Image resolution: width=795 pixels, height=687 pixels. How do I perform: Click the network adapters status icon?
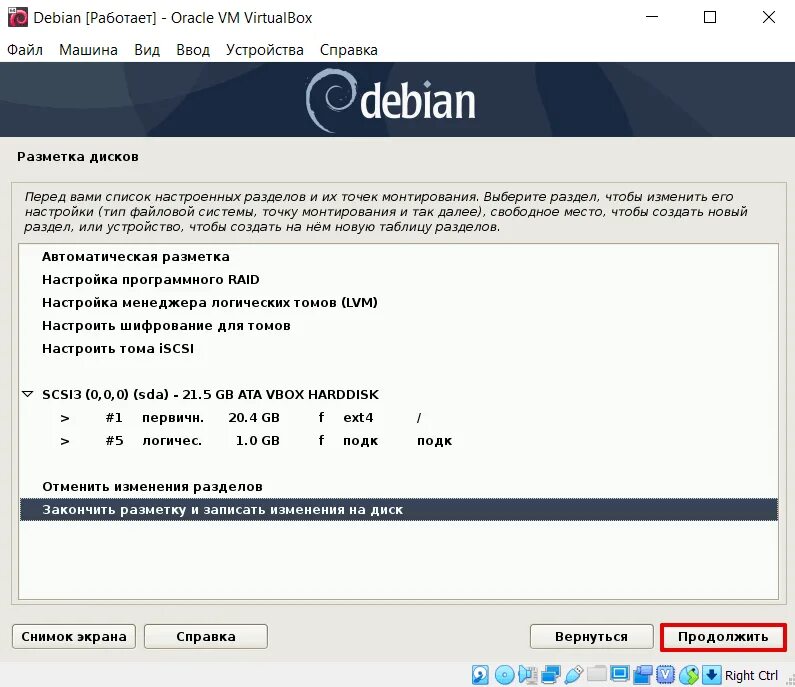tap(551, 675)
